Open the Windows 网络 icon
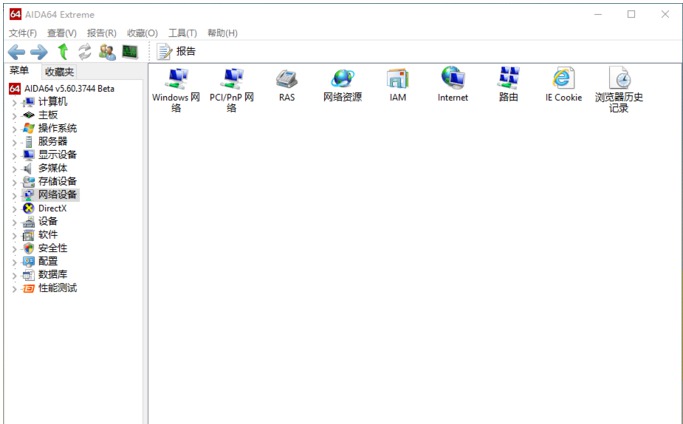 176,90
